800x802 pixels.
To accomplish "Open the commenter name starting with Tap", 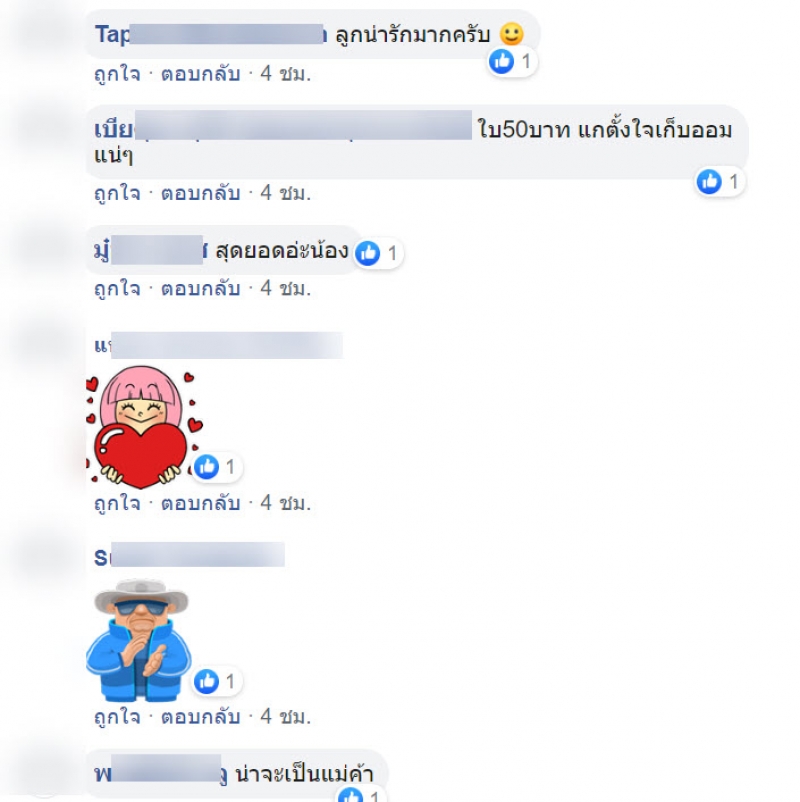I will tap(211, 34).
